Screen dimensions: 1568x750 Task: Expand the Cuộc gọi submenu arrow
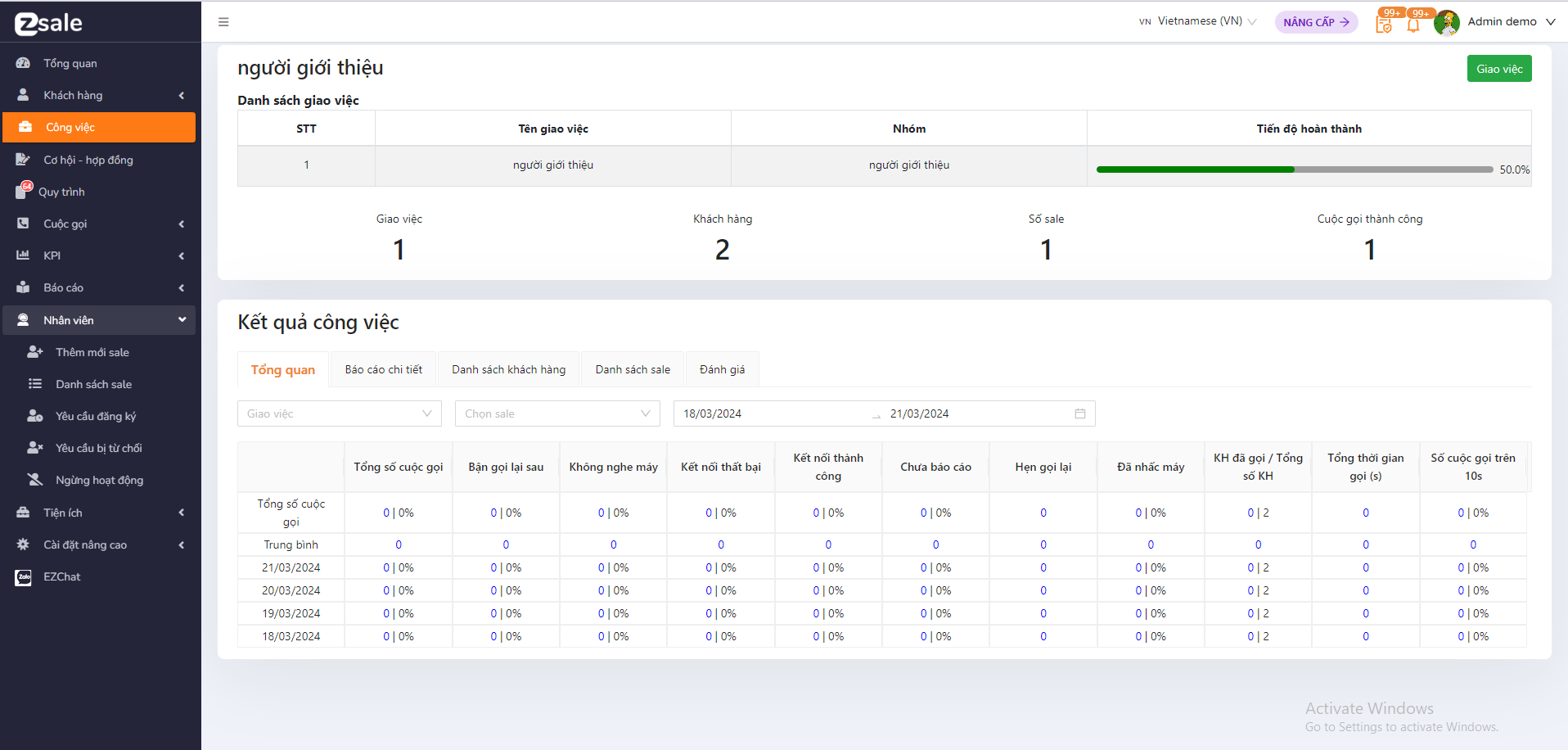tap(182, 224)
